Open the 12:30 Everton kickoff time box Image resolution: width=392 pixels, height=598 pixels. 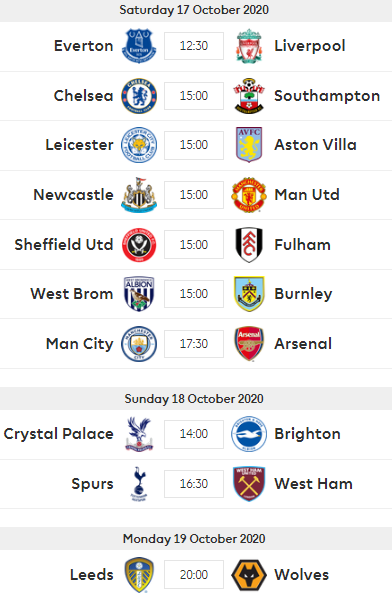pyautogui.click(x=194, y=46)
